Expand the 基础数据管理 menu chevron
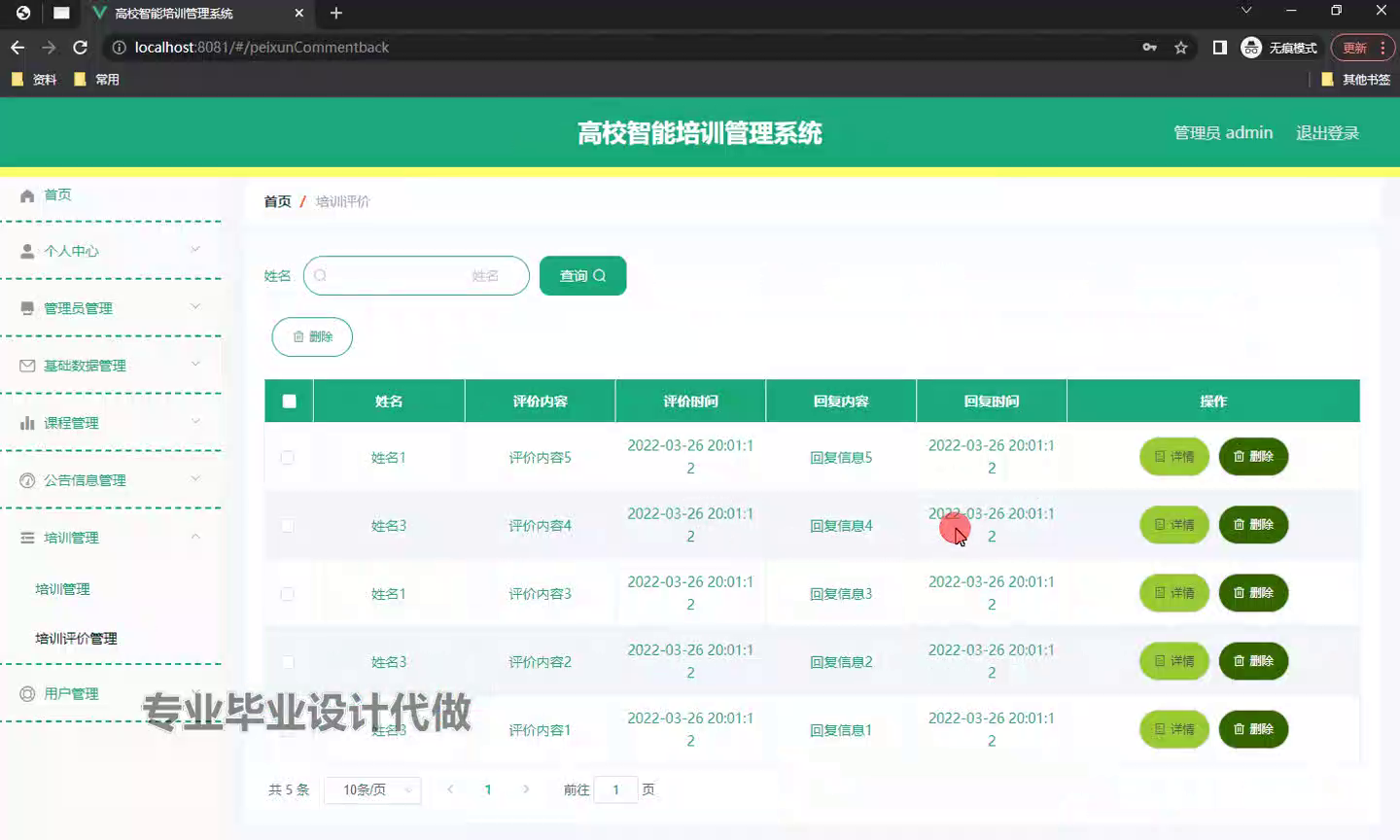The image size is (1400, 840). [195, 365]
